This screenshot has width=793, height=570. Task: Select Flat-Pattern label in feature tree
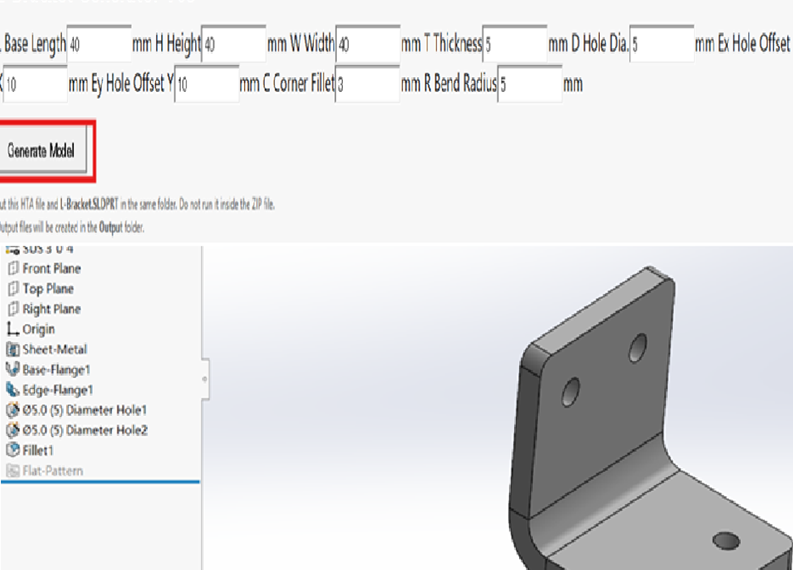pyautogui.click(x=53, y=471)
